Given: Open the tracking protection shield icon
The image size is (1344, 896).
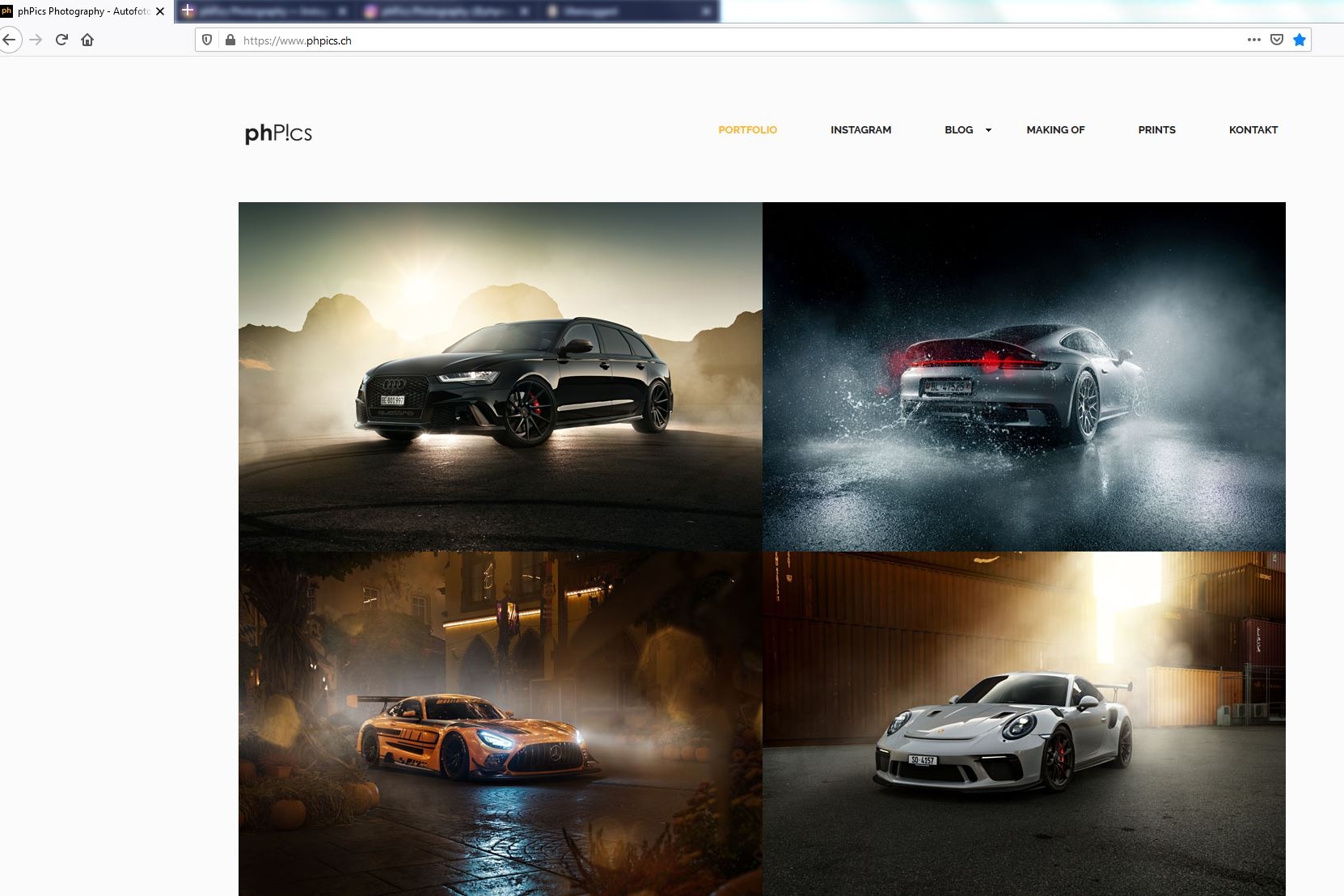Looking at the screenshot, I should pyautogui.click(x=207, y=40).
